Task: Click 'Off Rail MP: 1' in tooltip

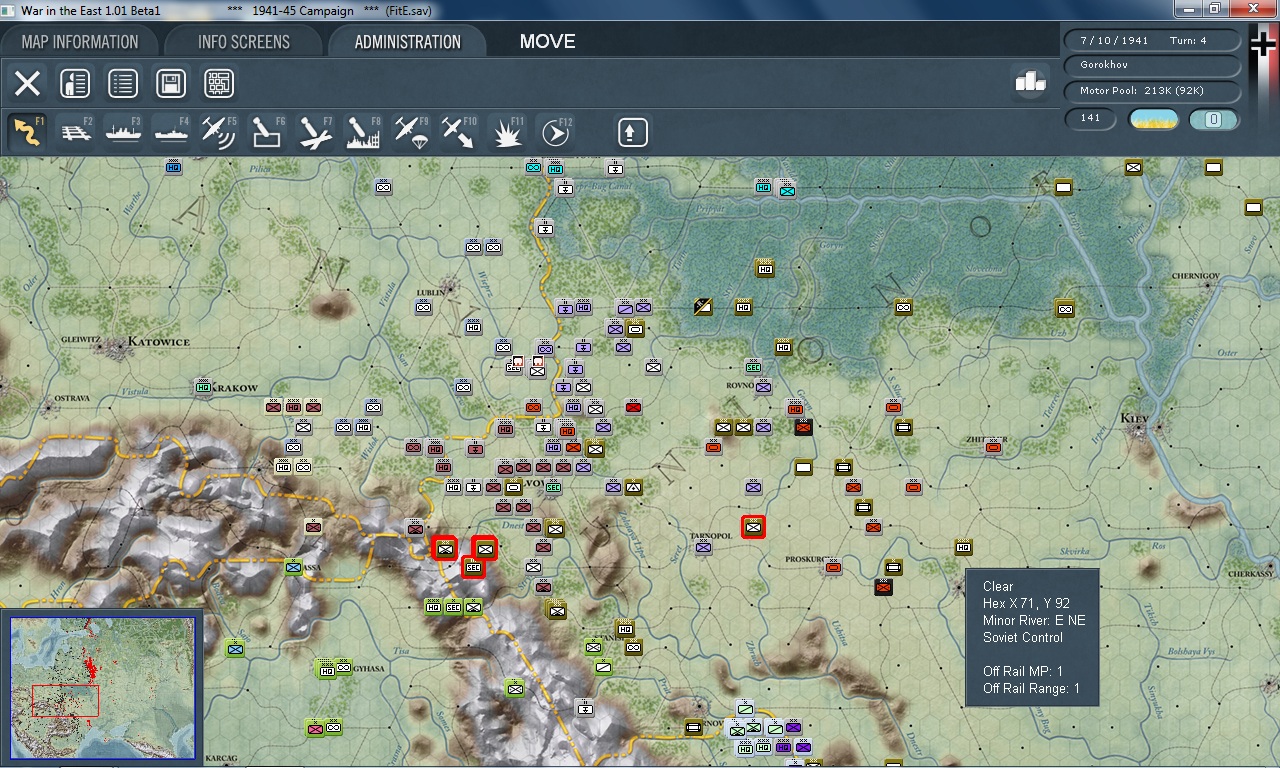Action: pos(1023,671)
